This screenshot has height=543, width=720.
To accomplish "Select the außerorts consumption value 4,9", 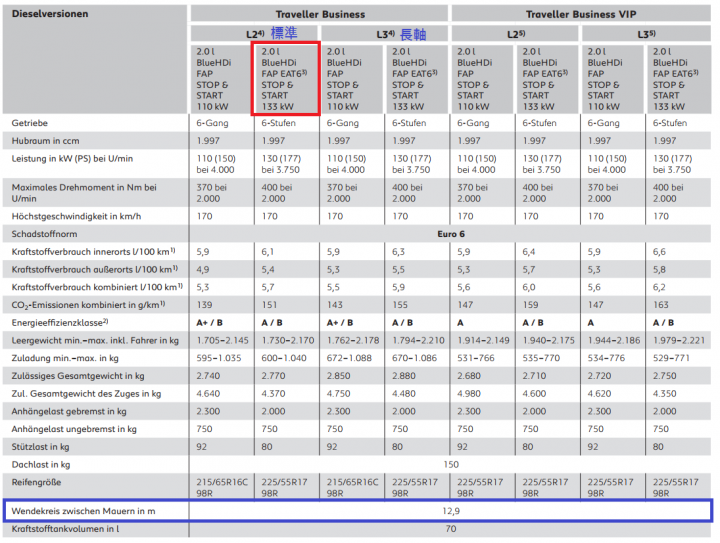I will pos(202,269).
